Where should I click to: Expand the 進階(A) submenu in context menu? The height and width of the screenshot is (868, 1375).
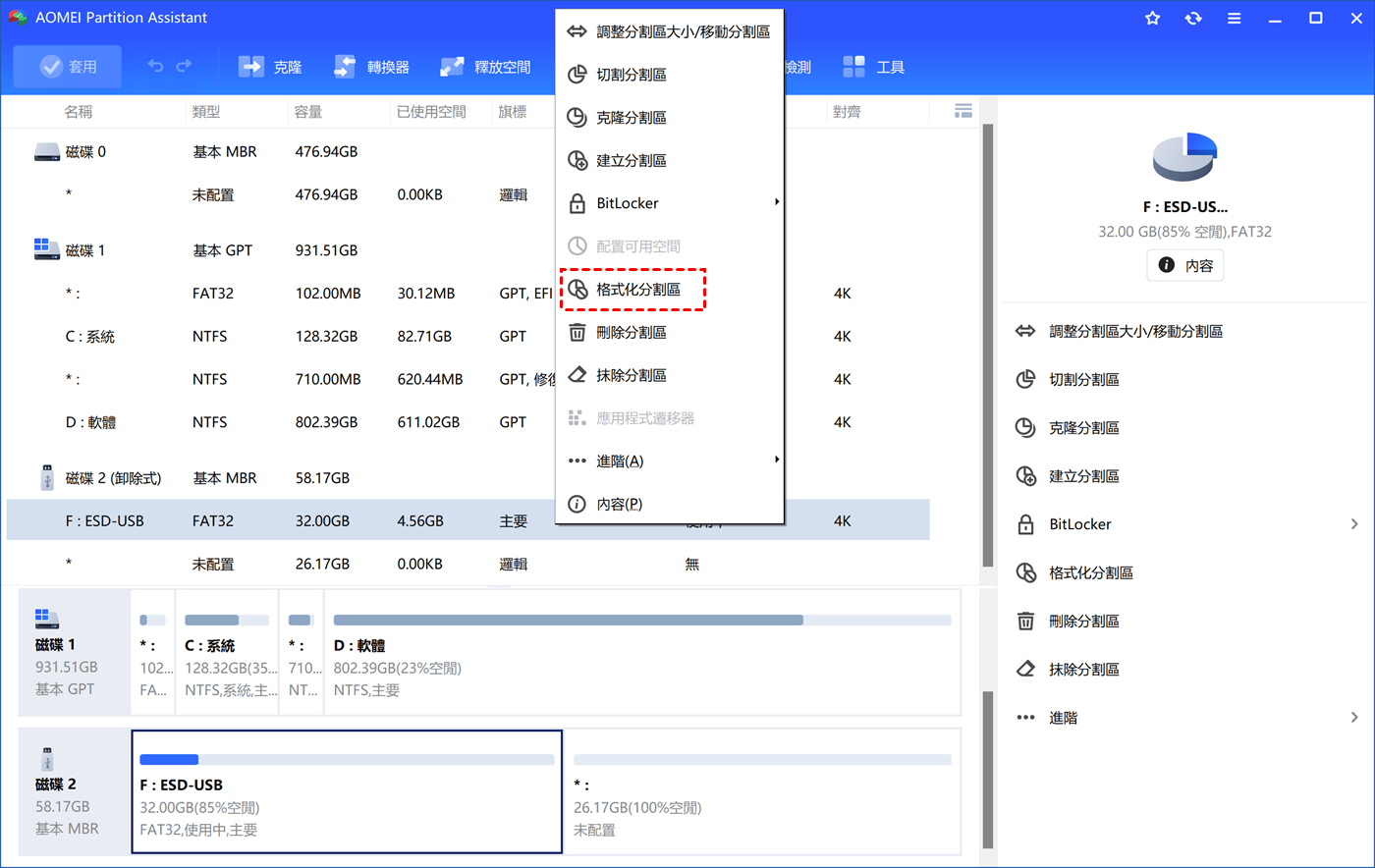[670, 461]
